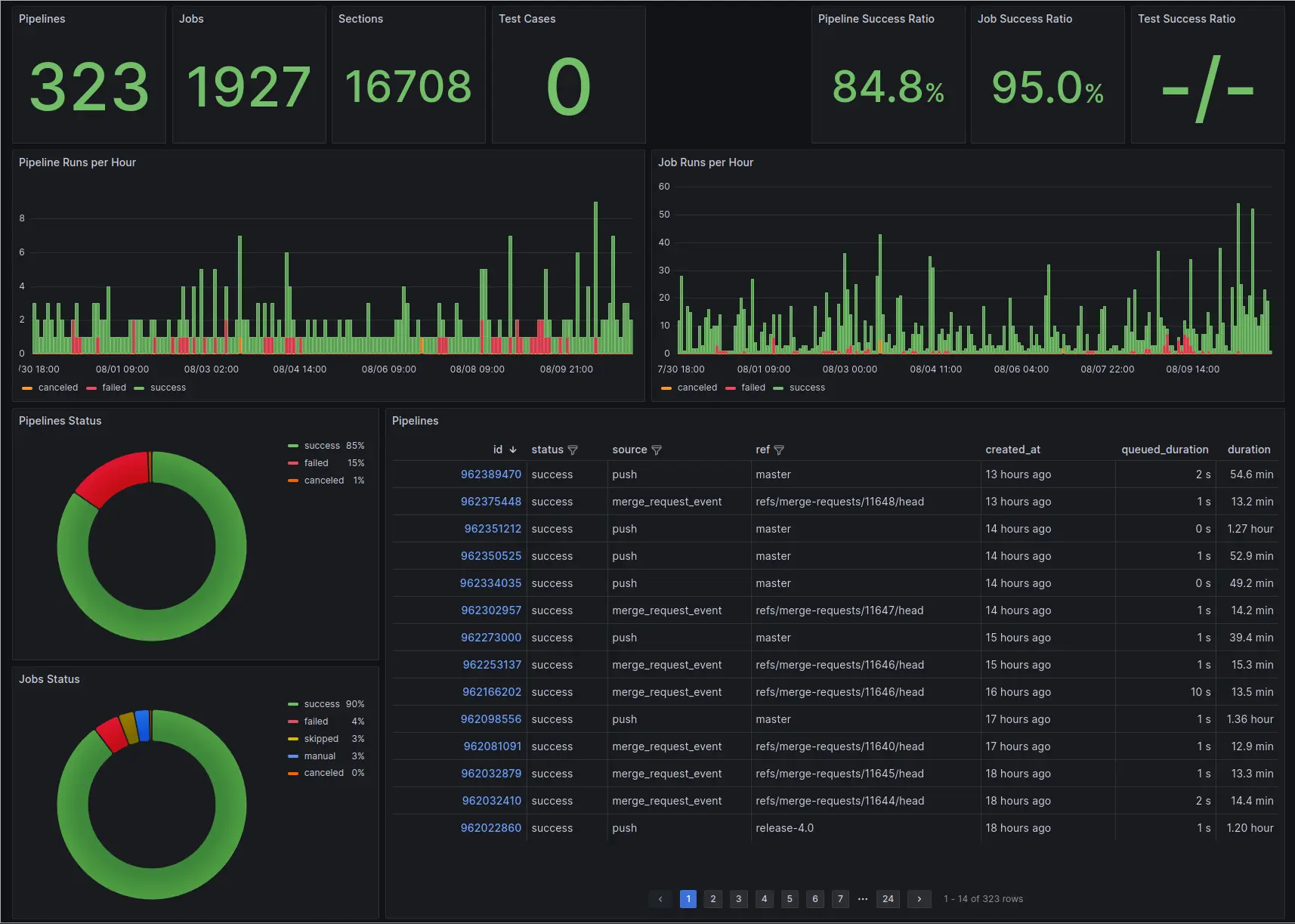Open Pipeline Success Ratio panel title menu

coord(876,19)
